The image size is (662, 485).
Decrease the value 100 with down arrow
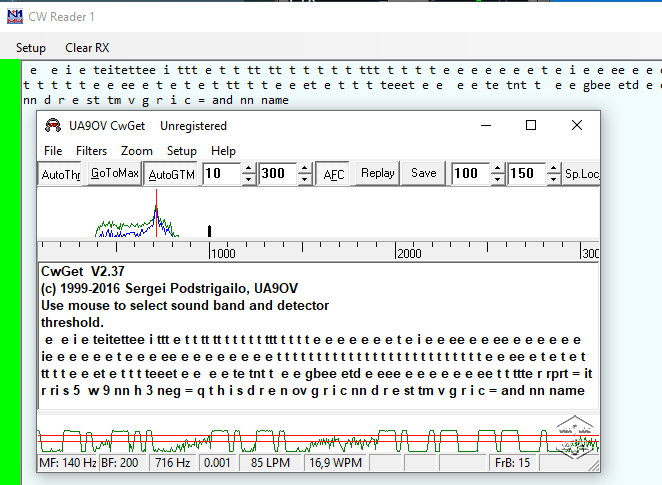pyautogui.click(x=498, y=179)
